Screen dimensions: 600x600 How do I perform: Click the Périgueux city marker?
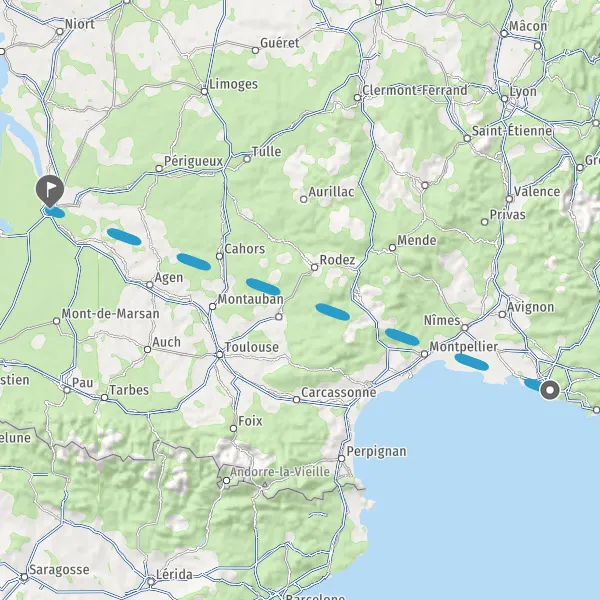(x=159, y=168)
